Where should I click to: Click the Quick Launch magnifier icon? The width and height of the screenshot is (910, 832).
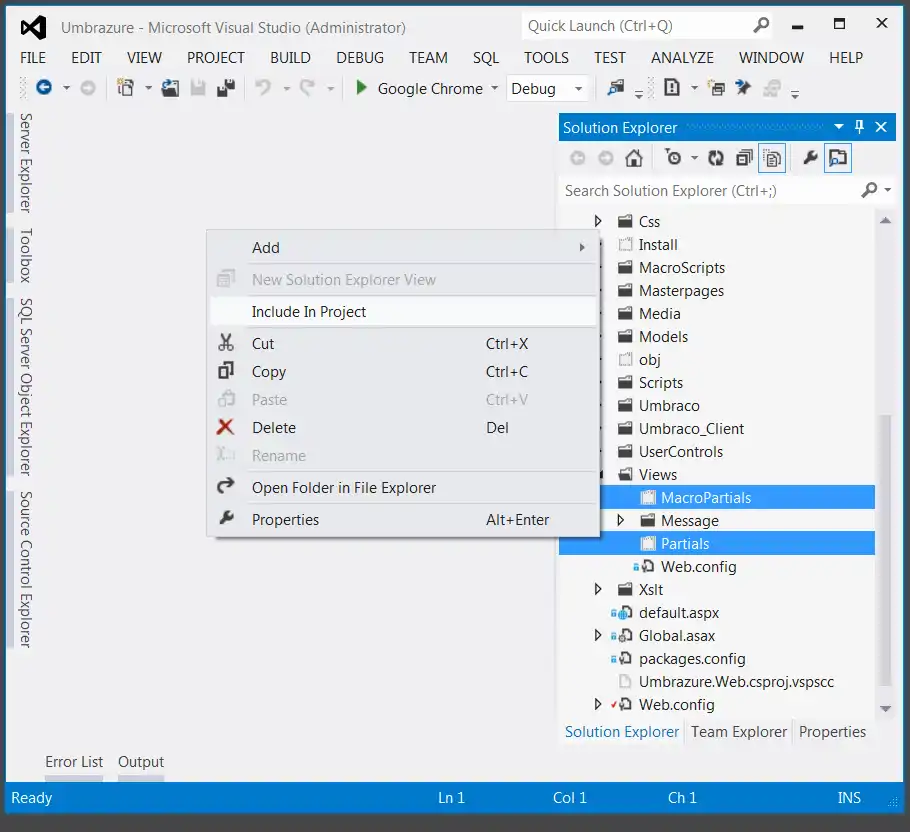761,26
